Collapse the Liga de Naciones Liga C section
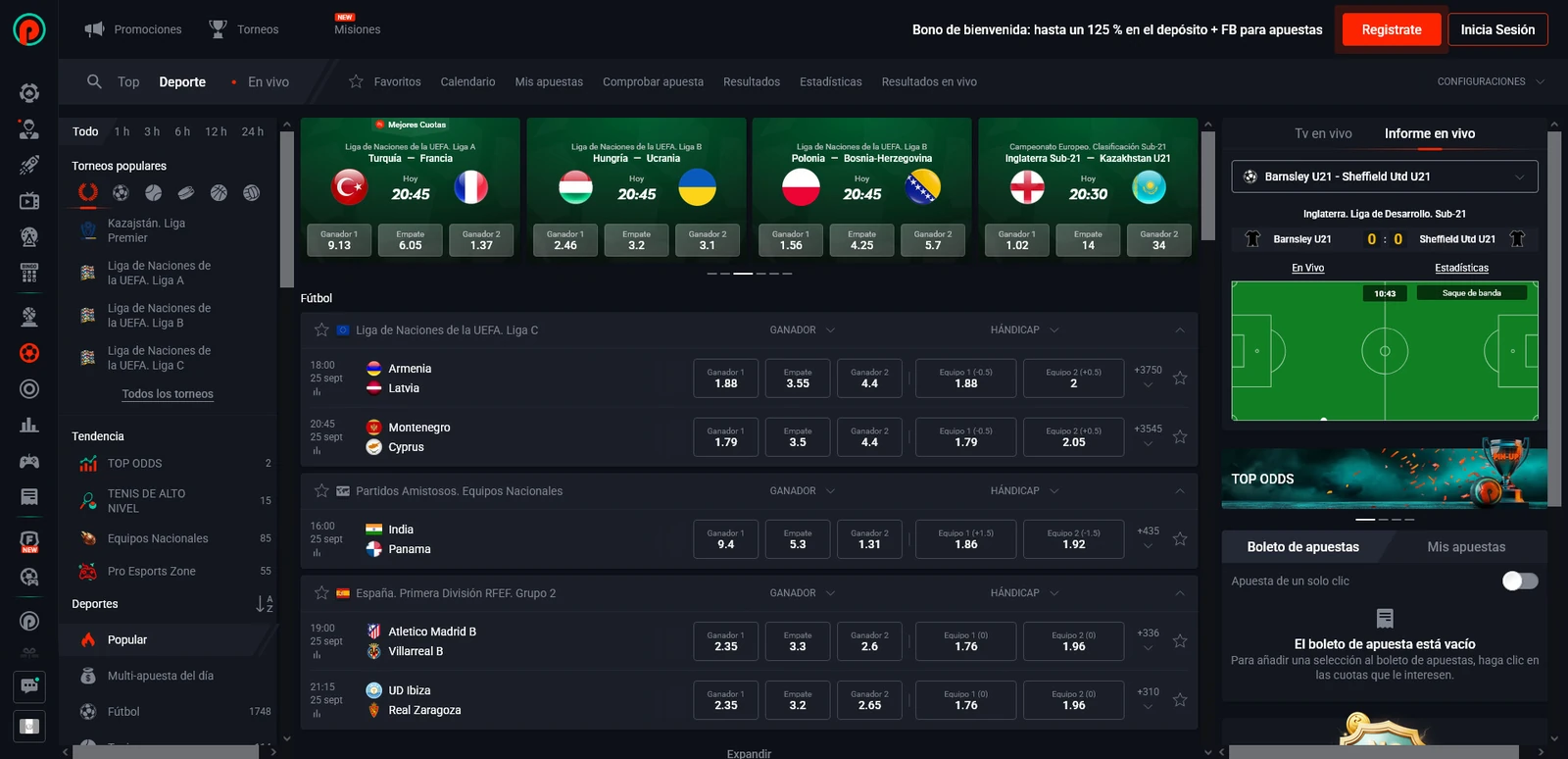Image resolution: width=1568 pixels, height=759 pixels. [x=1180, y=329]
